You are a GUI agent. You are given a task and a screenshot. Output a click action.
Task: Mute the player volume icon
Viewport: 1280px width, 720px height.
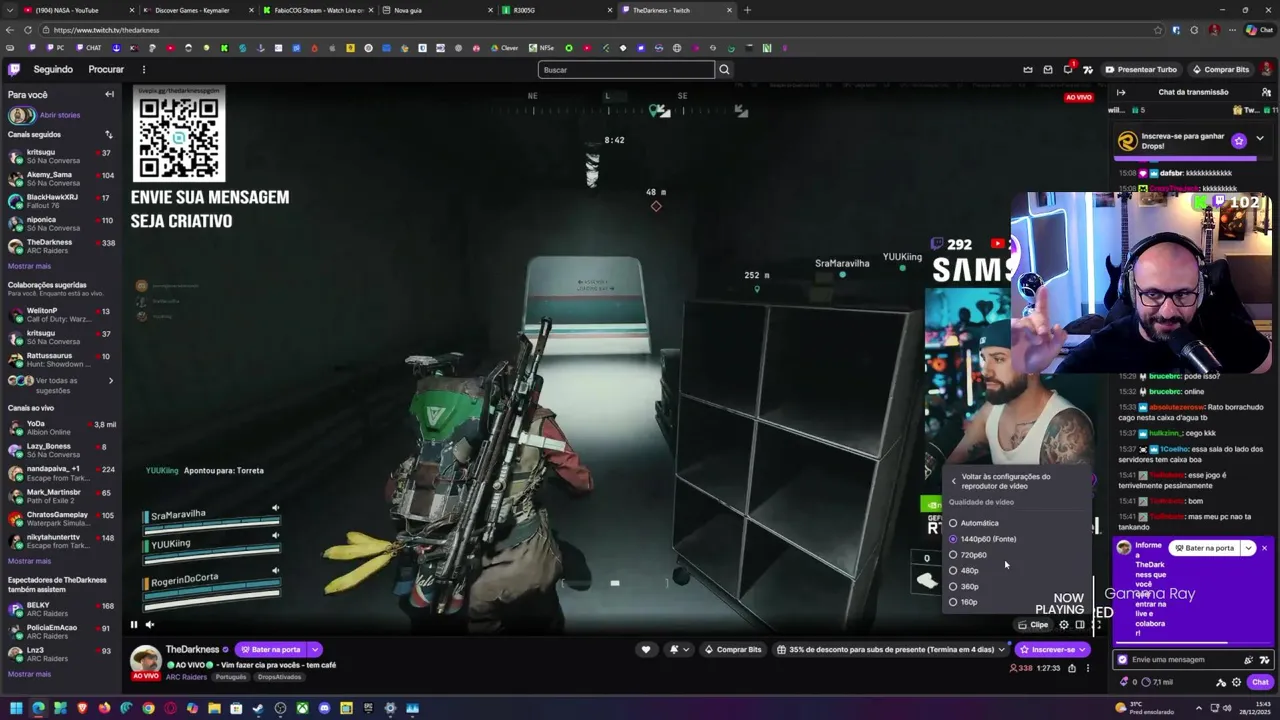coord(150,625)
